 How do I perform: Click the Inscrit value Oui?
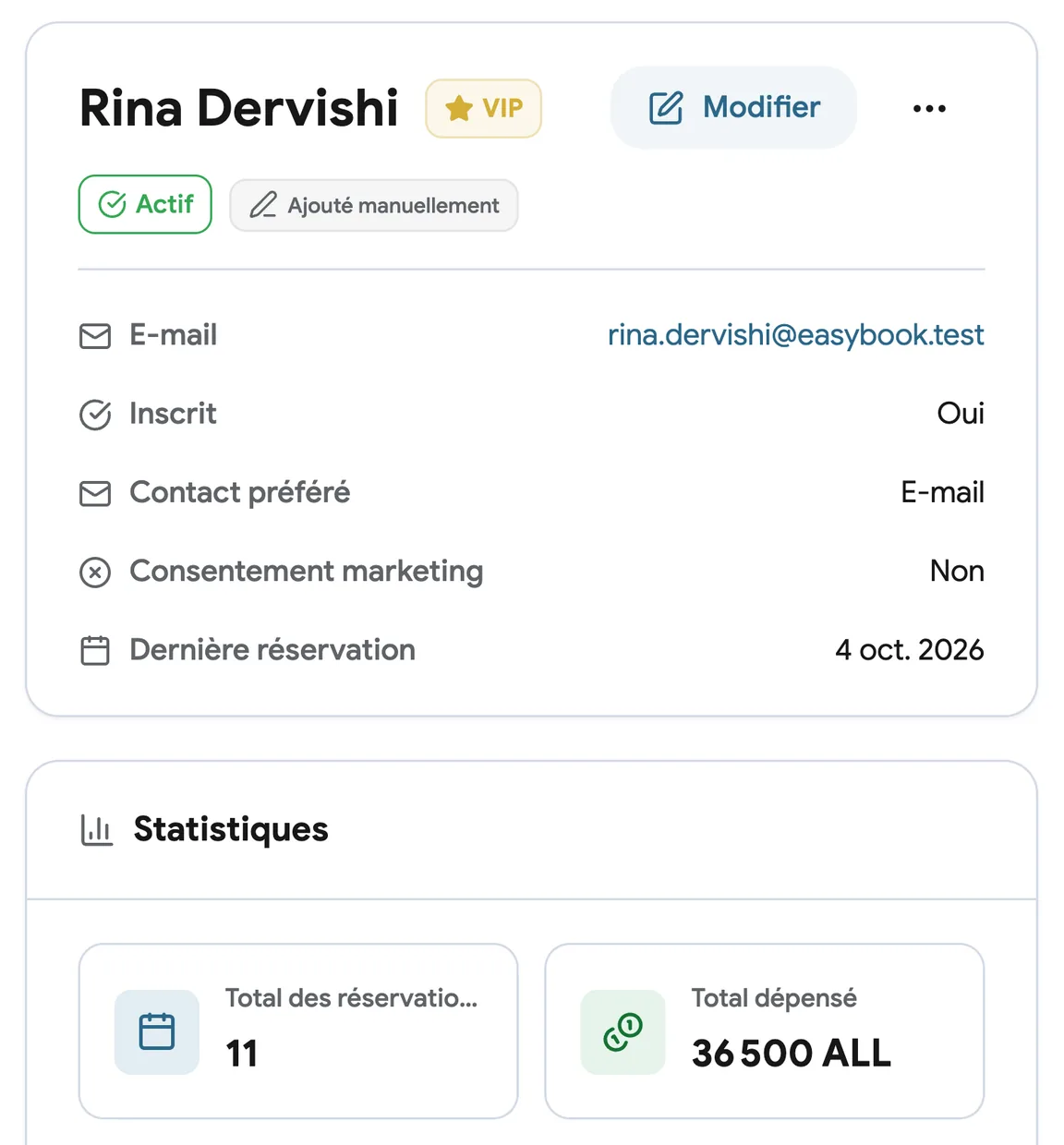[x=961, y=413]
